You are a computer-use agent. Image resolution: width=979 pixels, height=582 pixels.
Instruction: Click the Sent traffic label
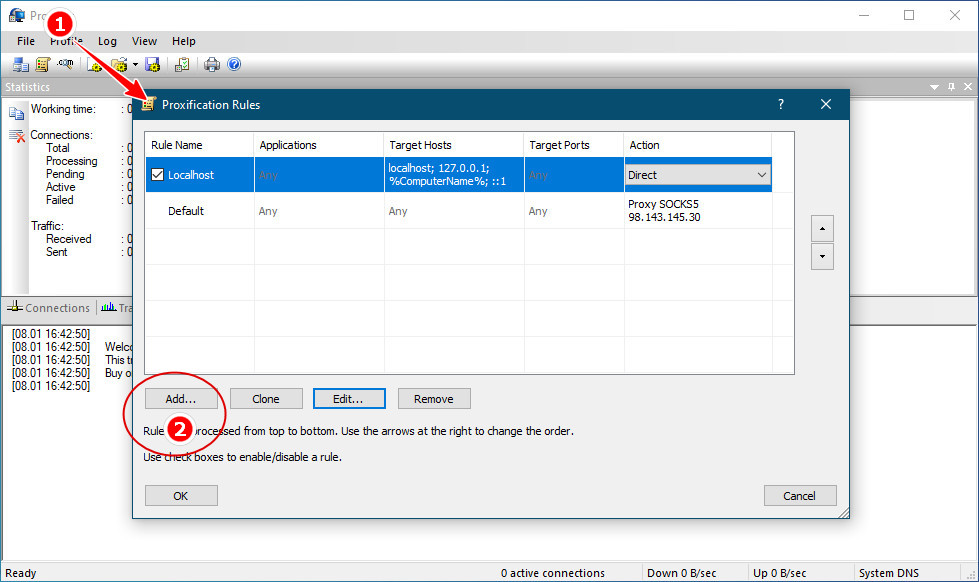point(56,252)
